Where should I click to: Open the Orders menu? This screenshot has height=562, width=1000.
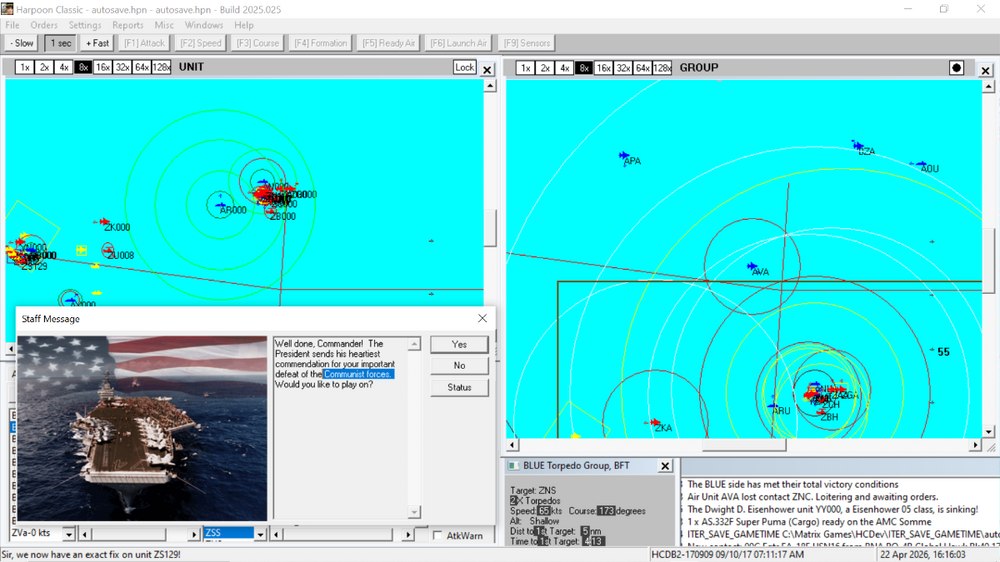click(x=44, y=25)
